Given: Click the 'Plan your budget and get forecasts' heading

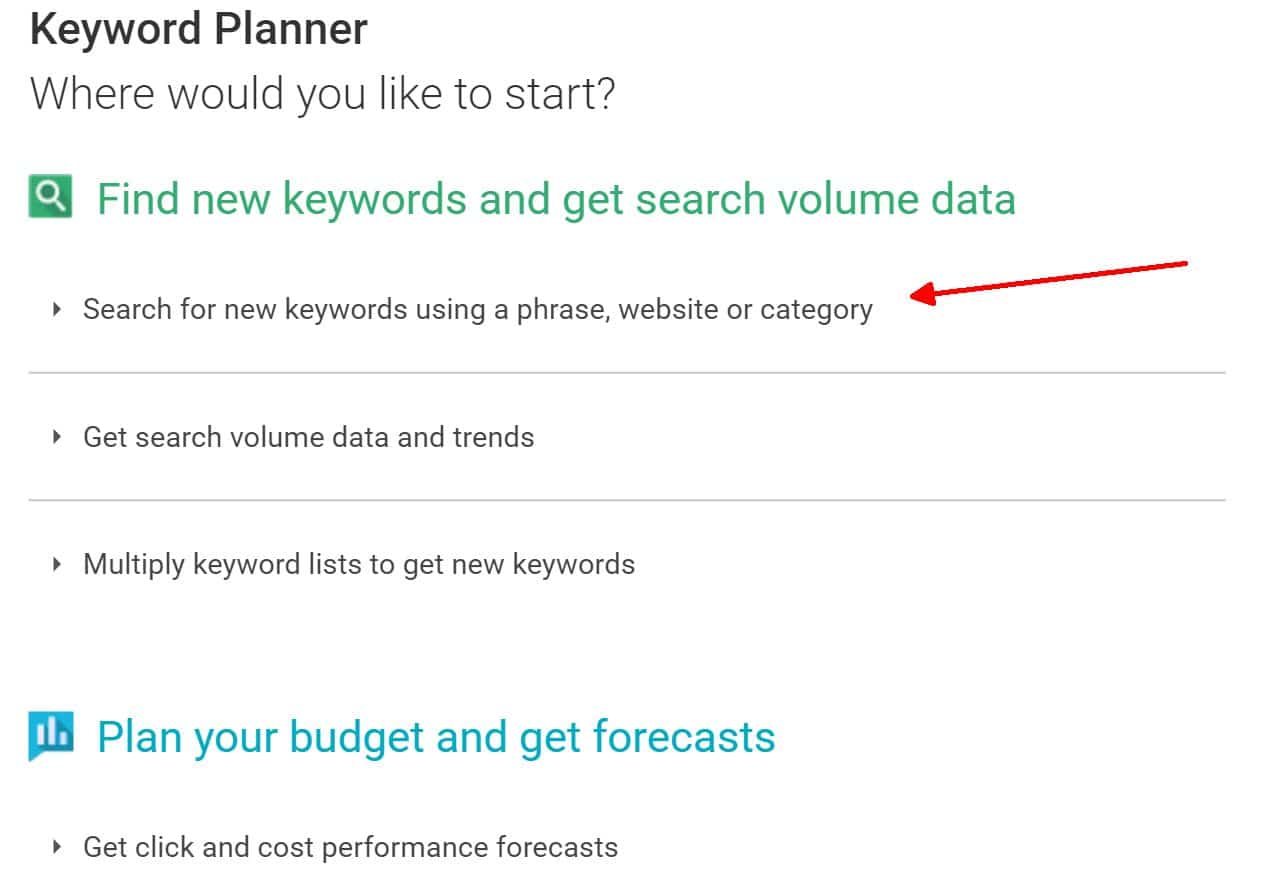Looking at the screenshot, I should [435, 738].
